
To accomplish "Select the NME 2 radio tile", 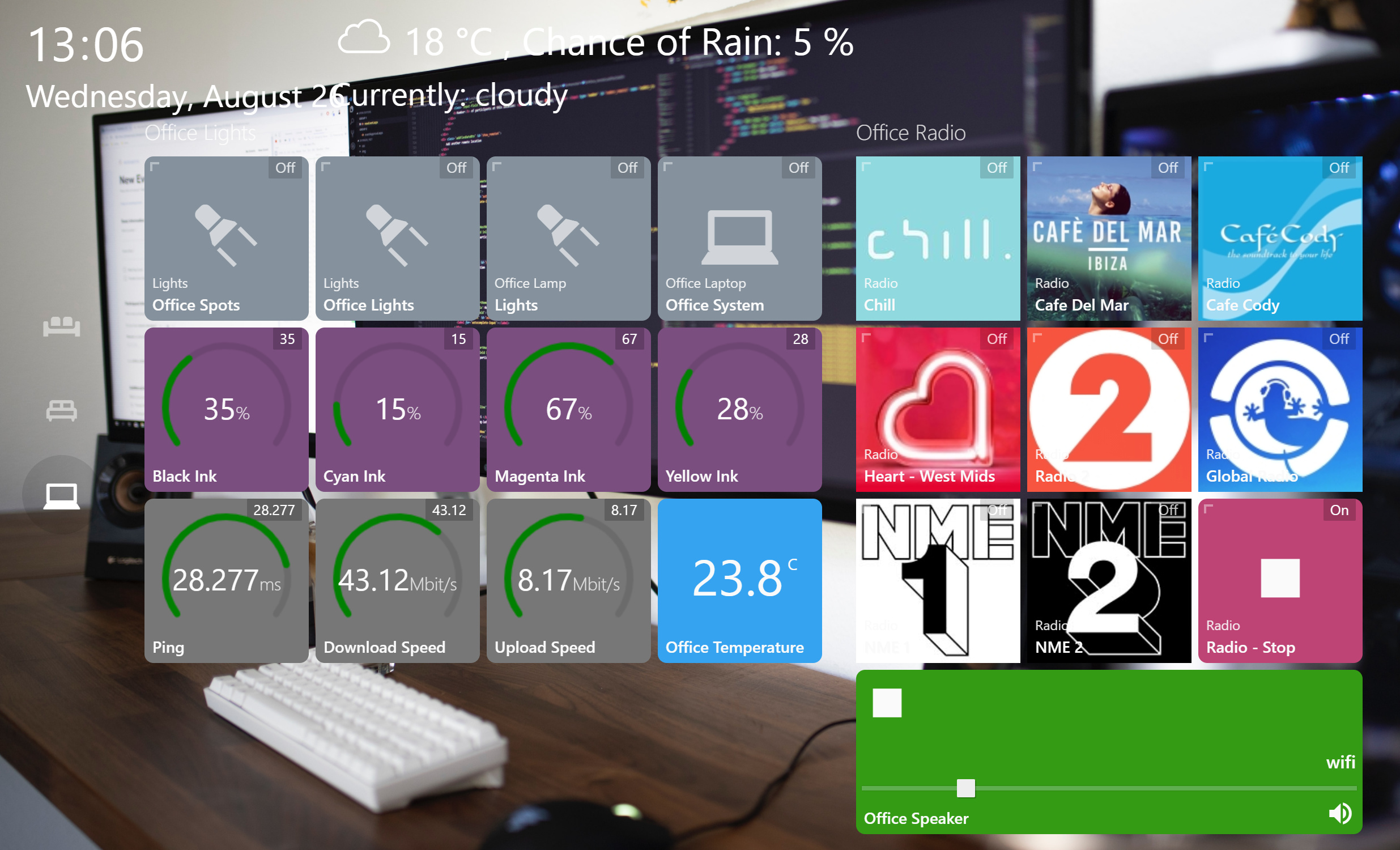I will tap(1109, 580).
